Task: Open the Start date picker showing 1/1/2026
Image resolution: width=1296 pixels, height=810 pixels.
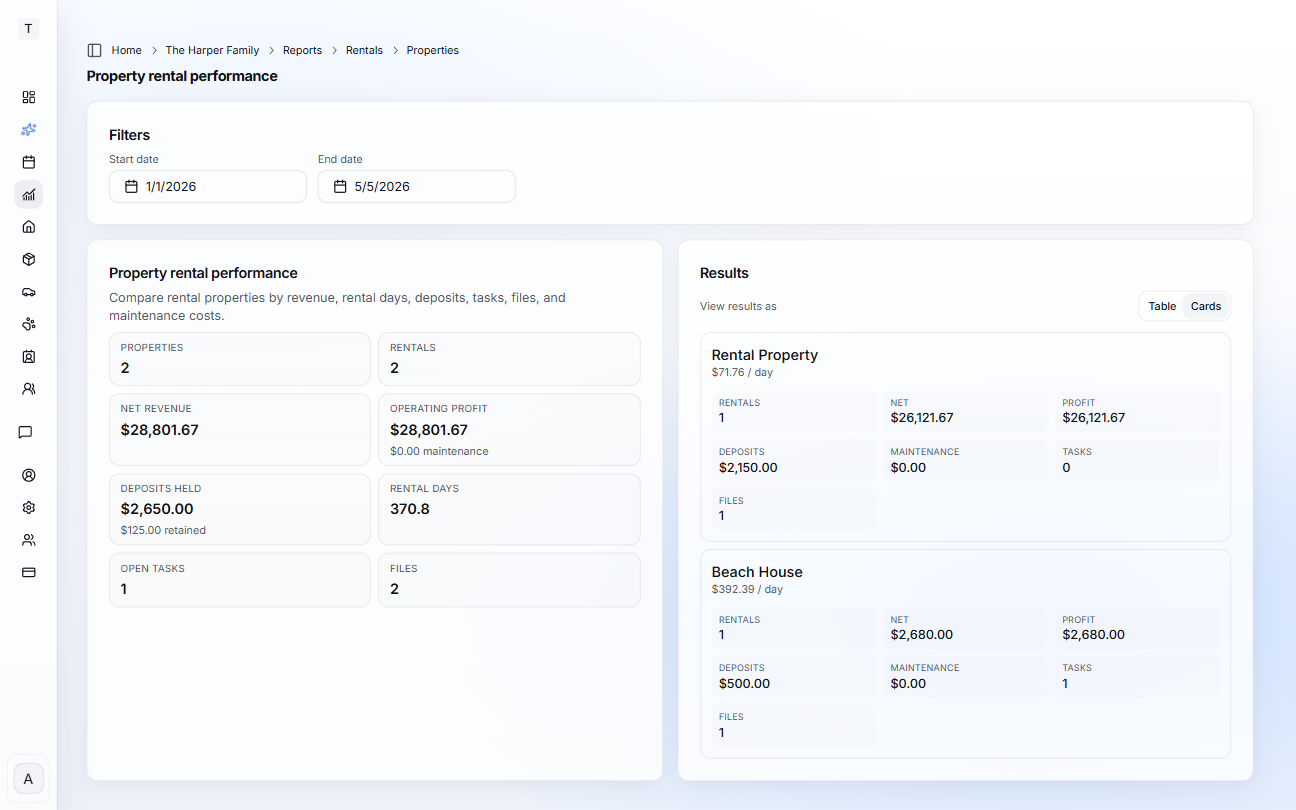Action: point(208,186)
